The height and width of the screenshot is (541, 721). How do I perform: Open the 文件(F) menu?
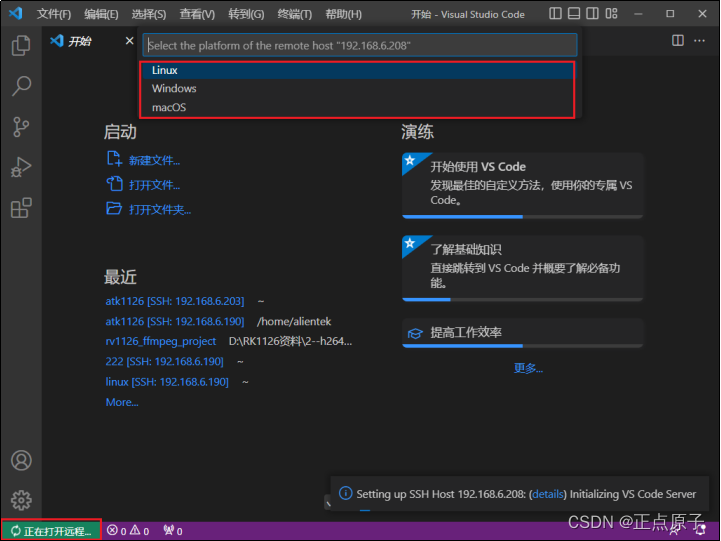(x=54, y=14)
